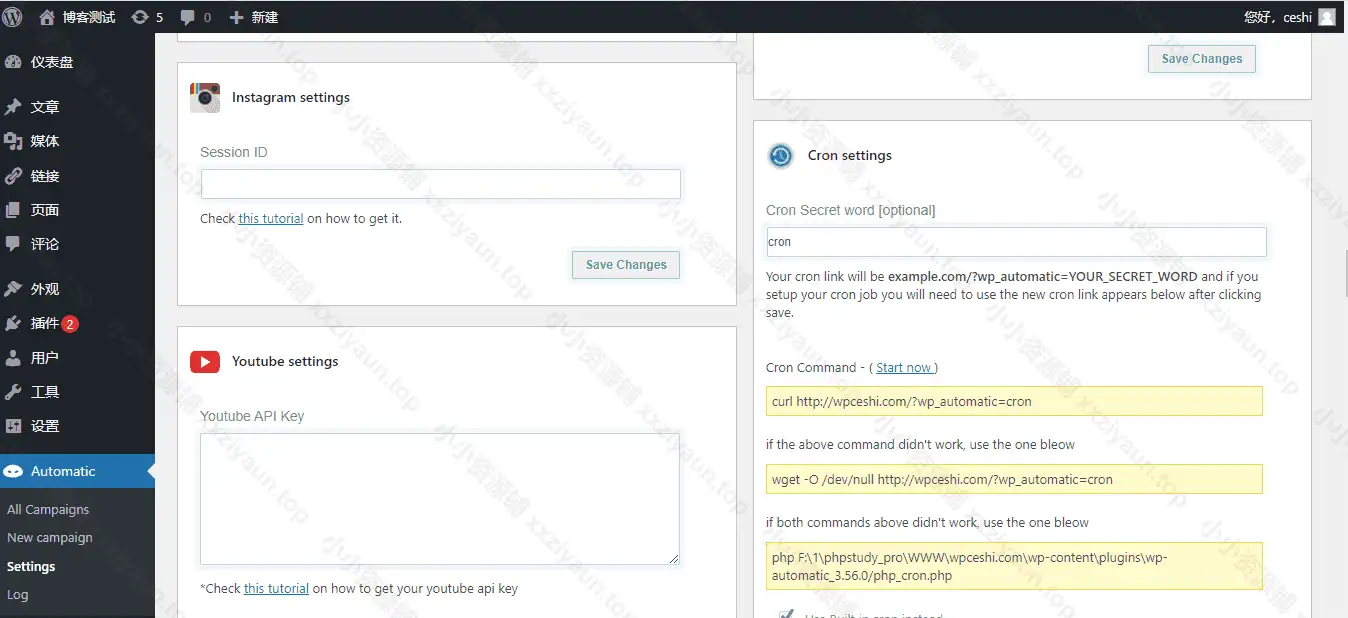Image resolution: width=1348 pixels, height=618 pixels.
Task: Click inside the YouTube API Key textarea
Action: click(x=439, y=498)
